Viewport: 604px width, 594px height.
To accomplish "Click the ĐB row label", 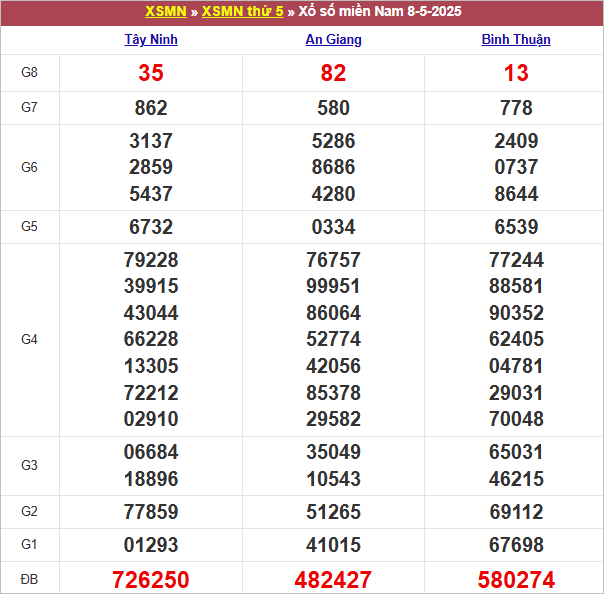I will (30, 580).
